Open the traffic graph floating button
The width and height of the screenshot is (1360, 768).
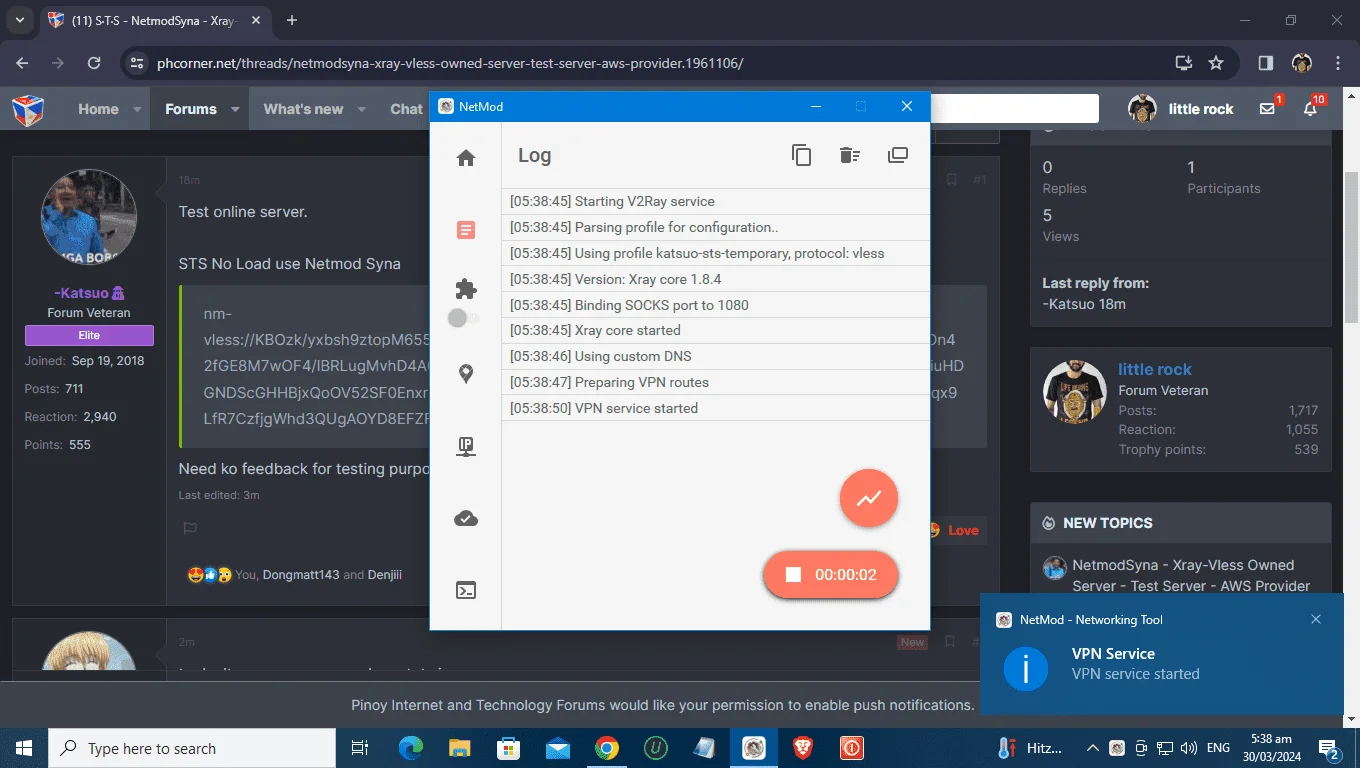pos(869,497)
